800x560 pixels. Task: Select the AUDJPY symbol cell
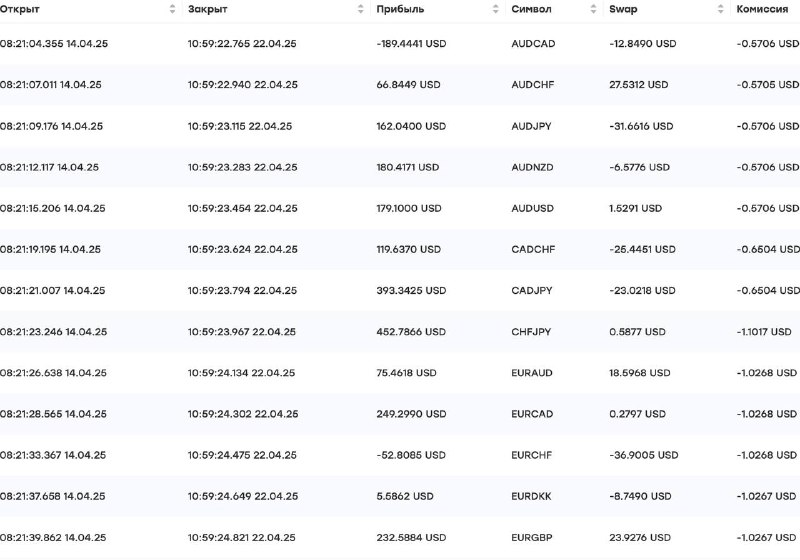click(531, 126)
